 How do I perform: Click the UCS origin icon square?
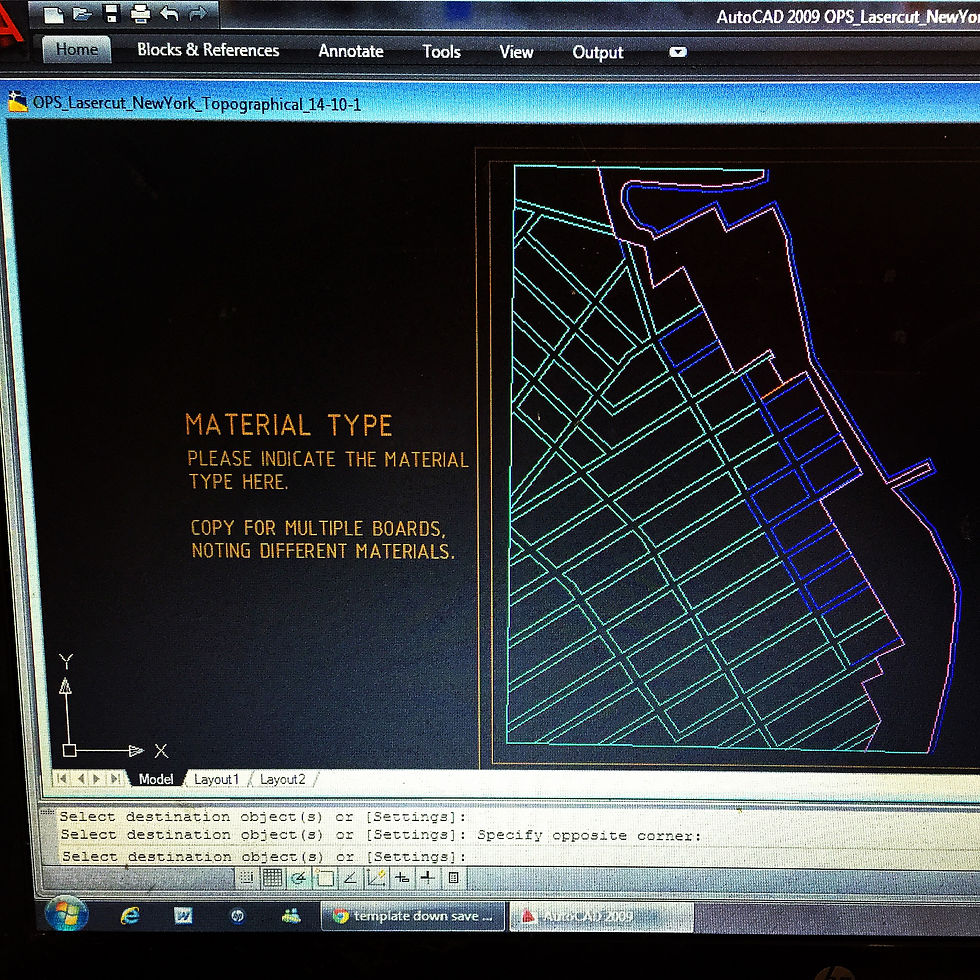[x=69, y=750]
